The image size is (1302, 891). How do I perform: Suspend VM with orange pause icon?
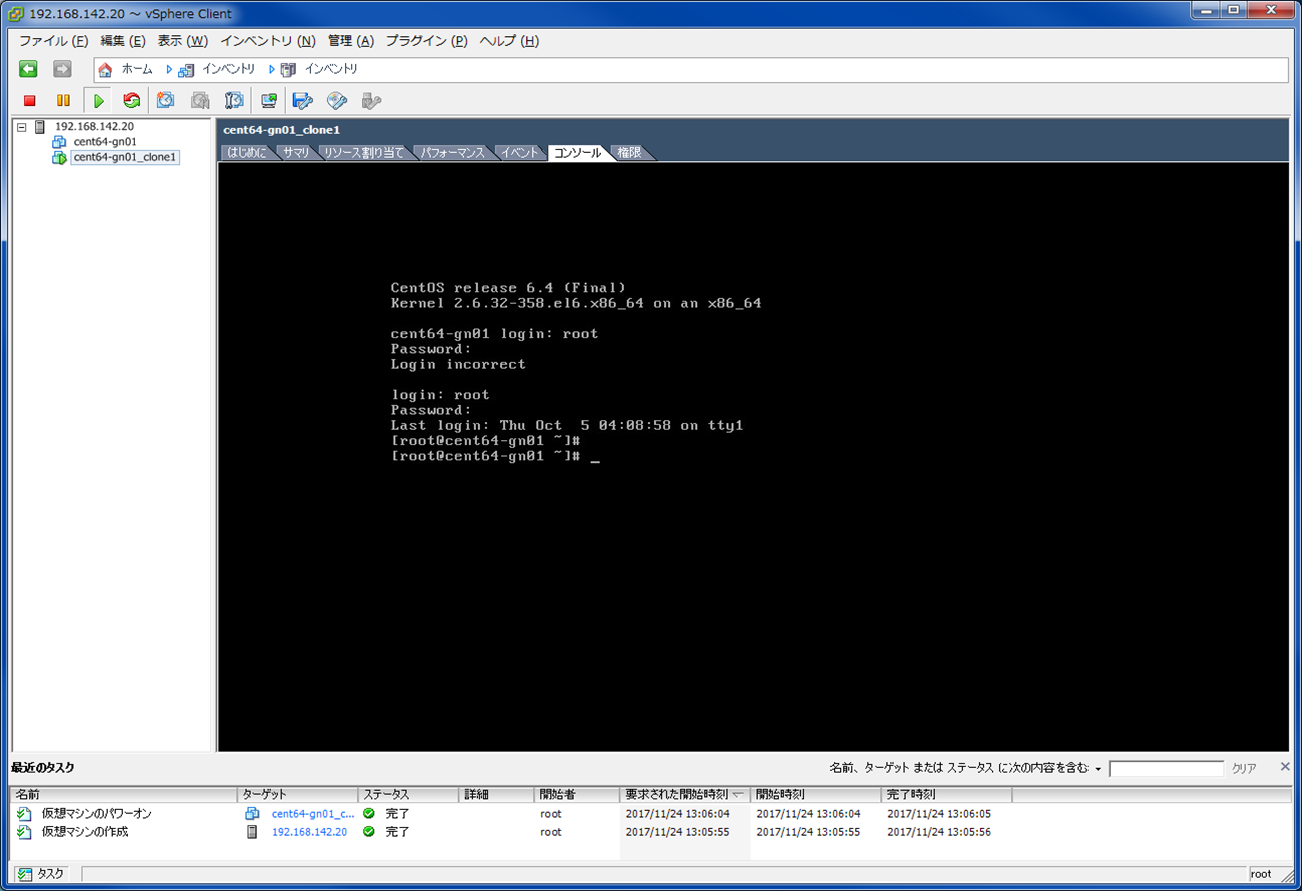click(63, 100)
